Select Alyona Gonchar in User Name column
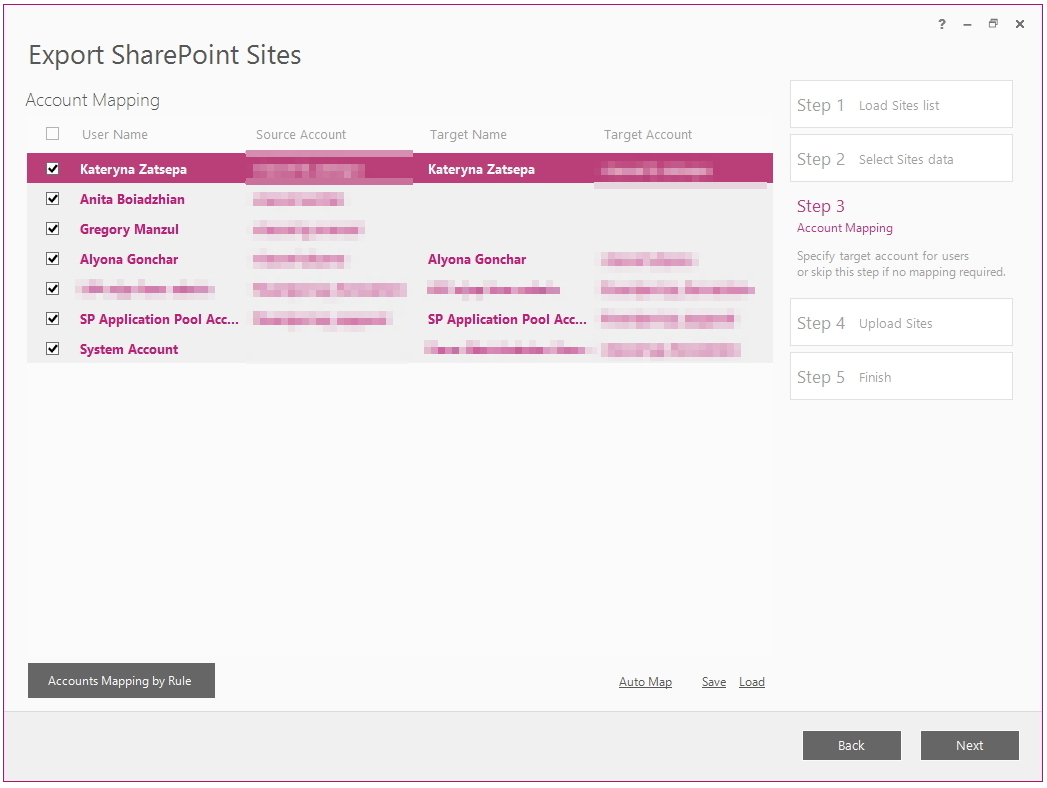This screenshot has height=788, width=1047. coord(129,259)
